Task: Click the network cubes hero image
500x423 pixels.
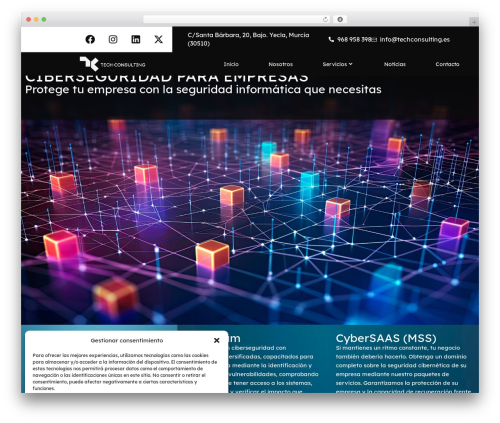Action: (250, 222)
